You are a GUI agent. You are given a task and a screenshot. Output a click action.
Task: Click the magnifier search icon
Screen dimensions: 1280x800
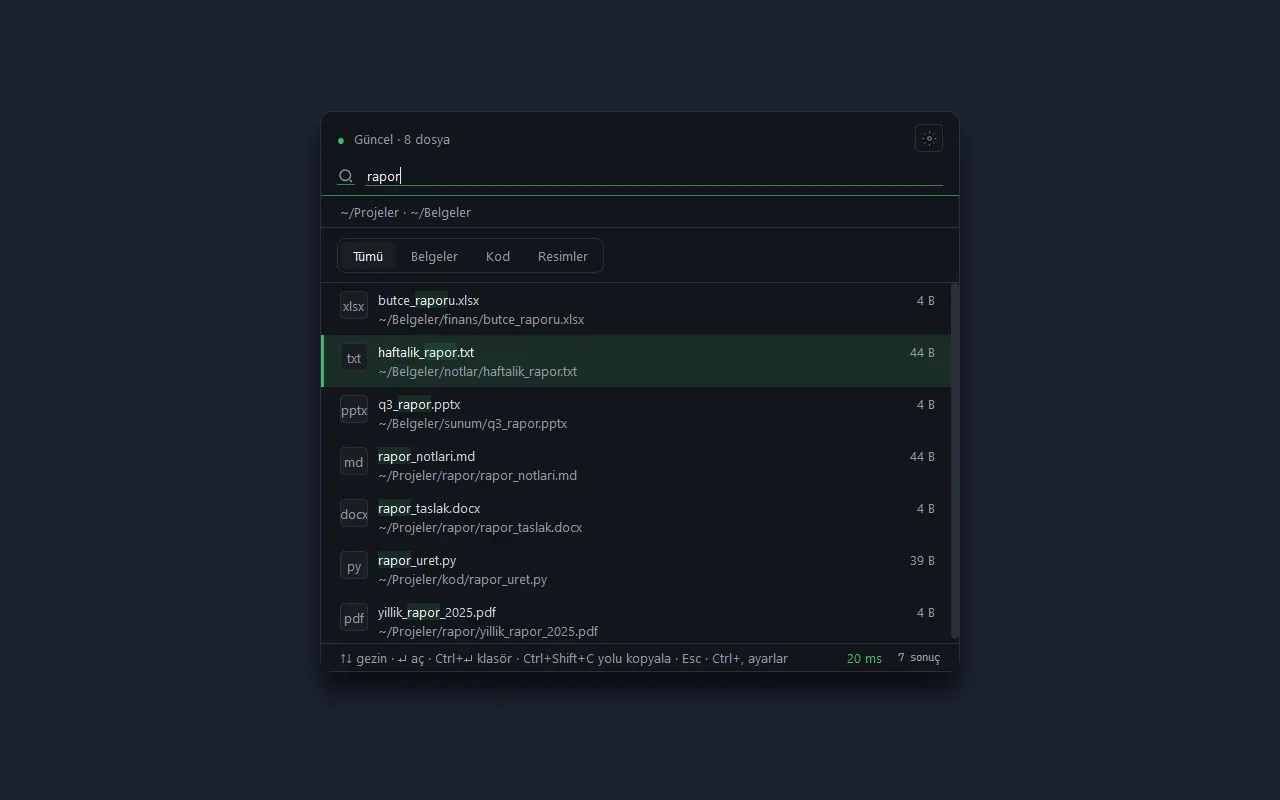point(346,176)
